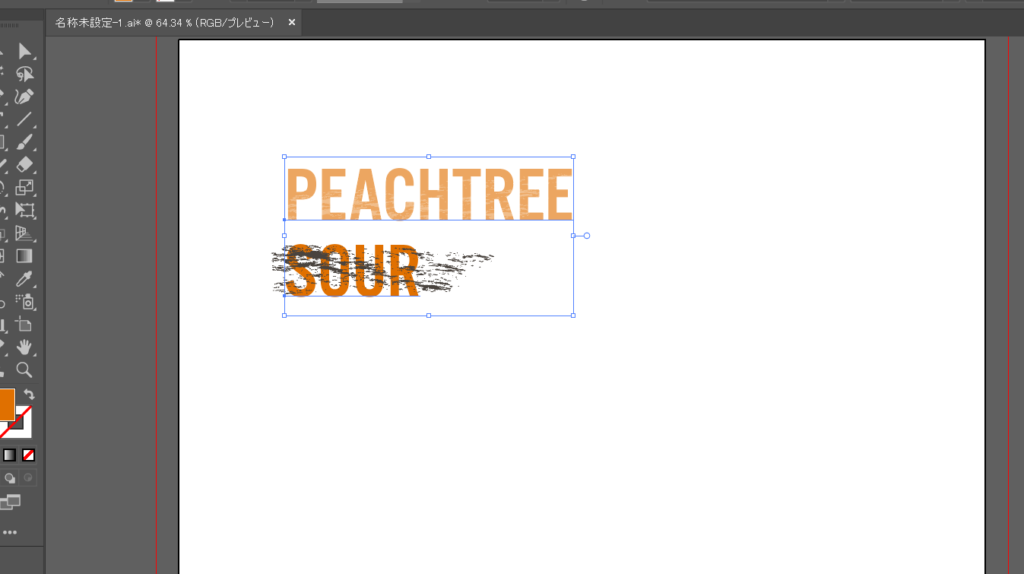Choose the Perspective Grid tool
Screen dimensions: 1024x574
tap(24, 233)
